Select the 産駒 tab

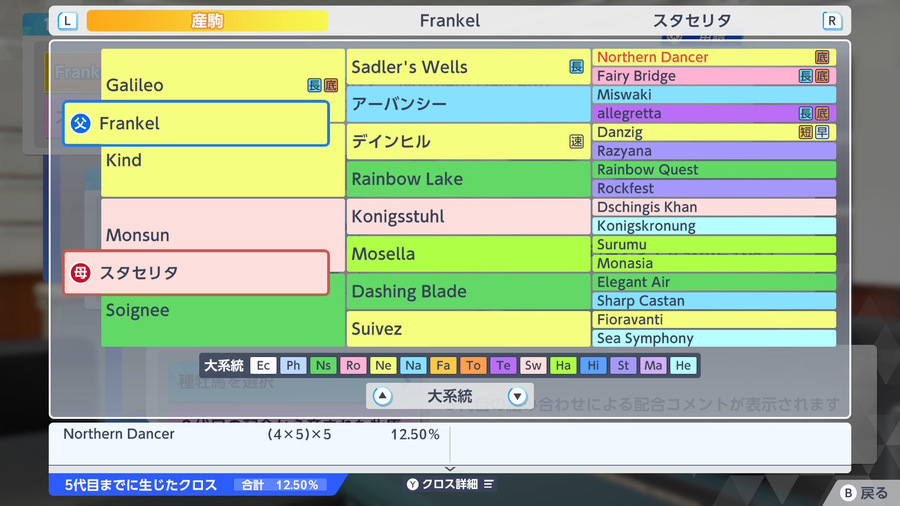207,21
